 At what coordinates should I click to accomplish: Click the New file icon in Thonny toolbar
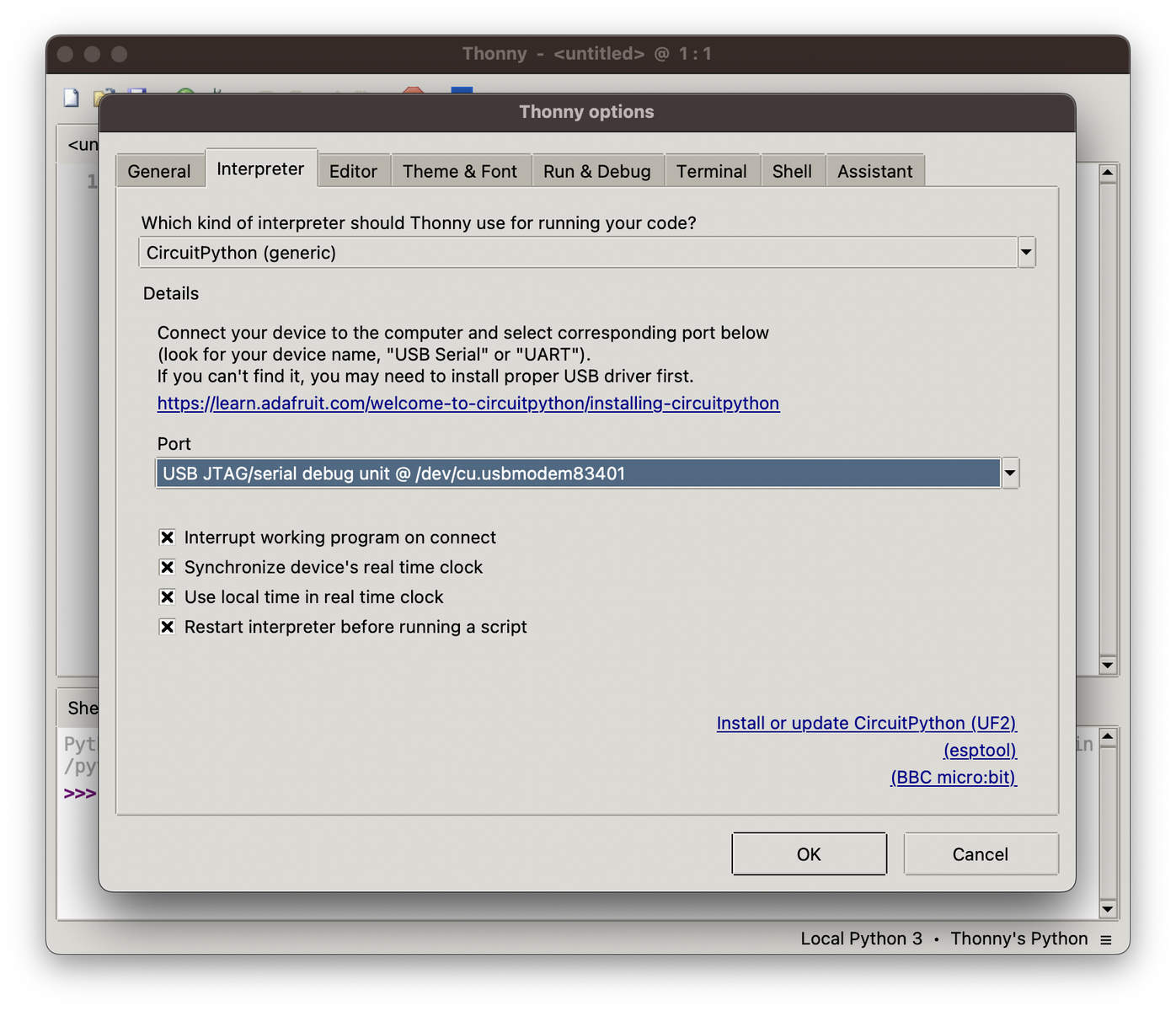pos(72,97)
